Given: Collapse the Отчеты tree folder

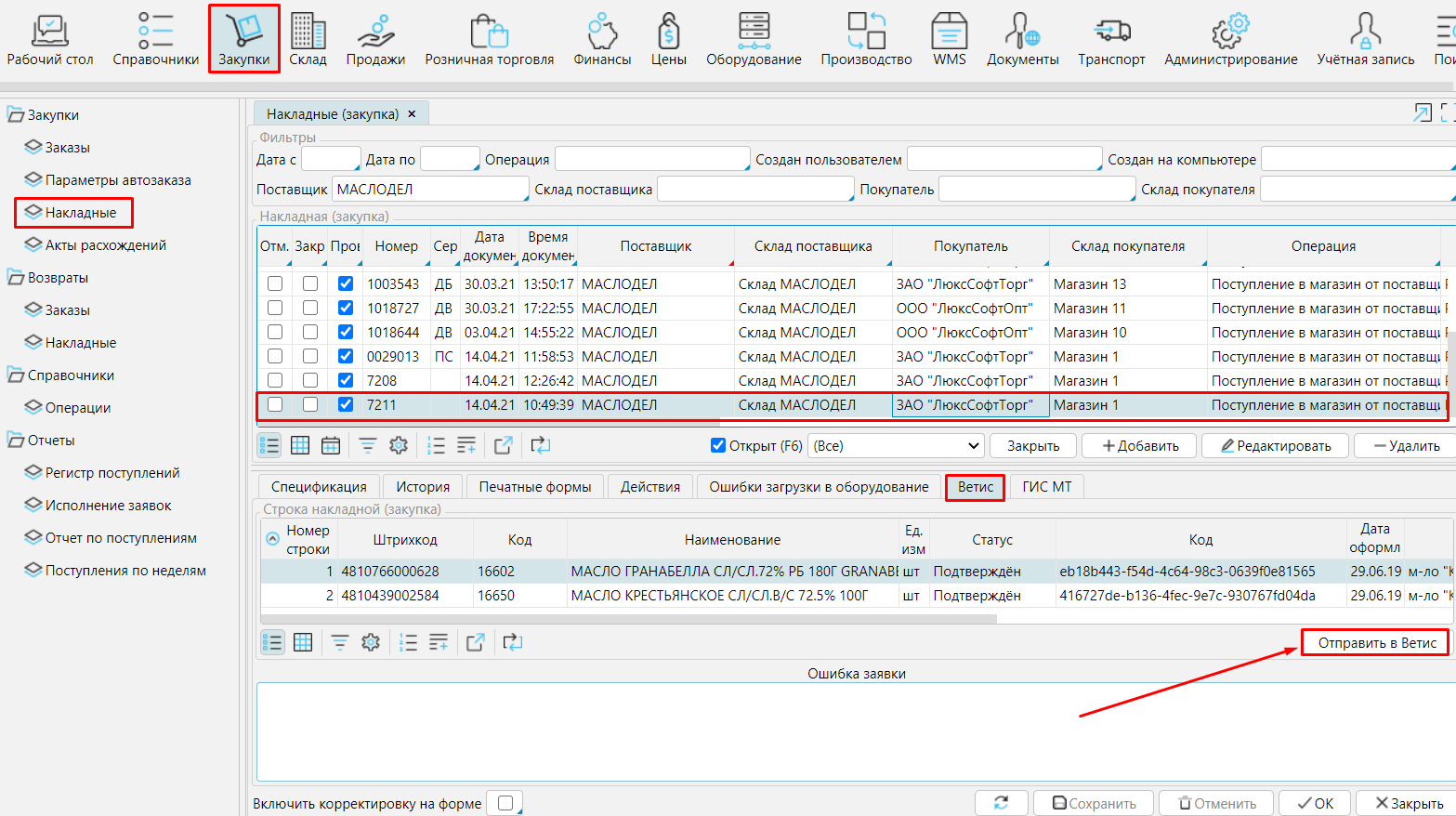Looking at the screenshot, I should click(16, 441).
